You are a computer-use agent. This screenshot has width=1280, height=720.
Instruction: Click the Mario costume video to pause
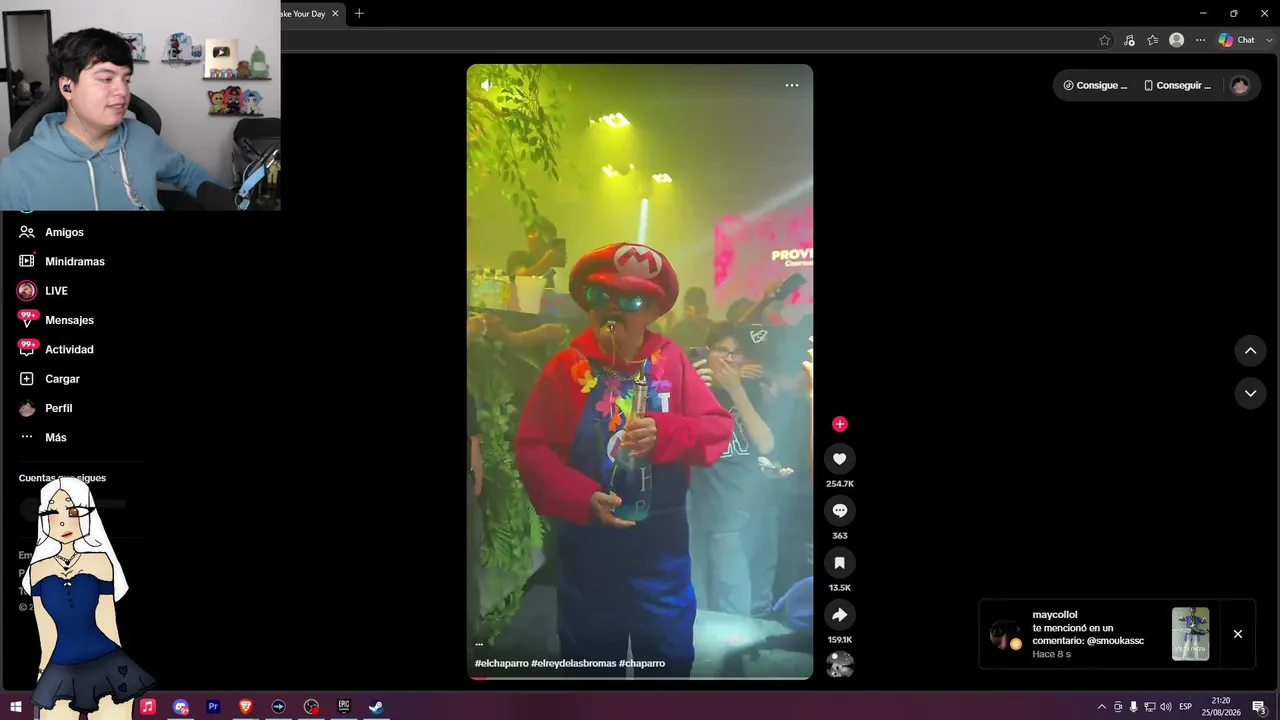640,372
